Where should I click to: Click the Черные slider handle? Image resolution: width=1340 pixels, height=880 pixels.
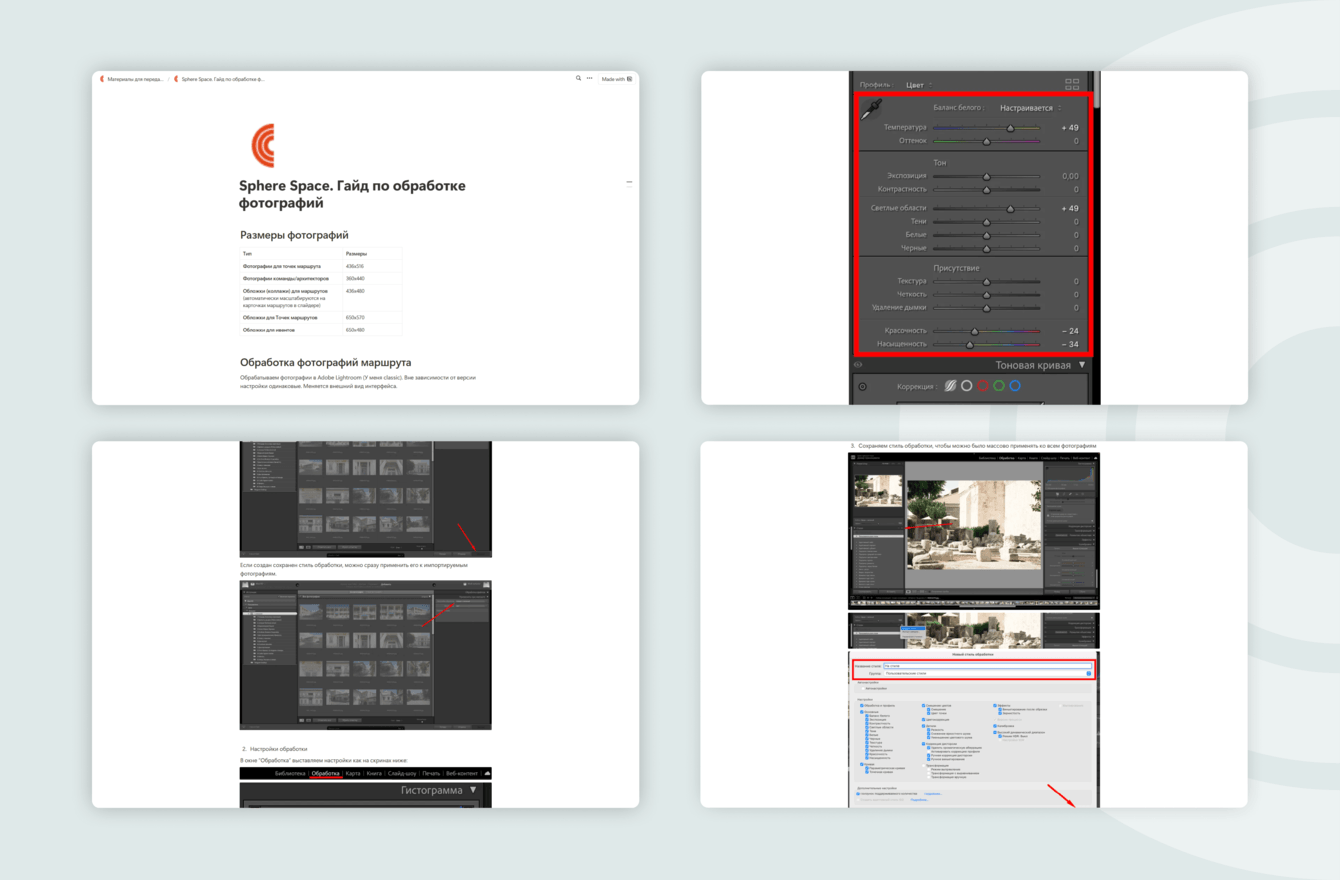986,248
